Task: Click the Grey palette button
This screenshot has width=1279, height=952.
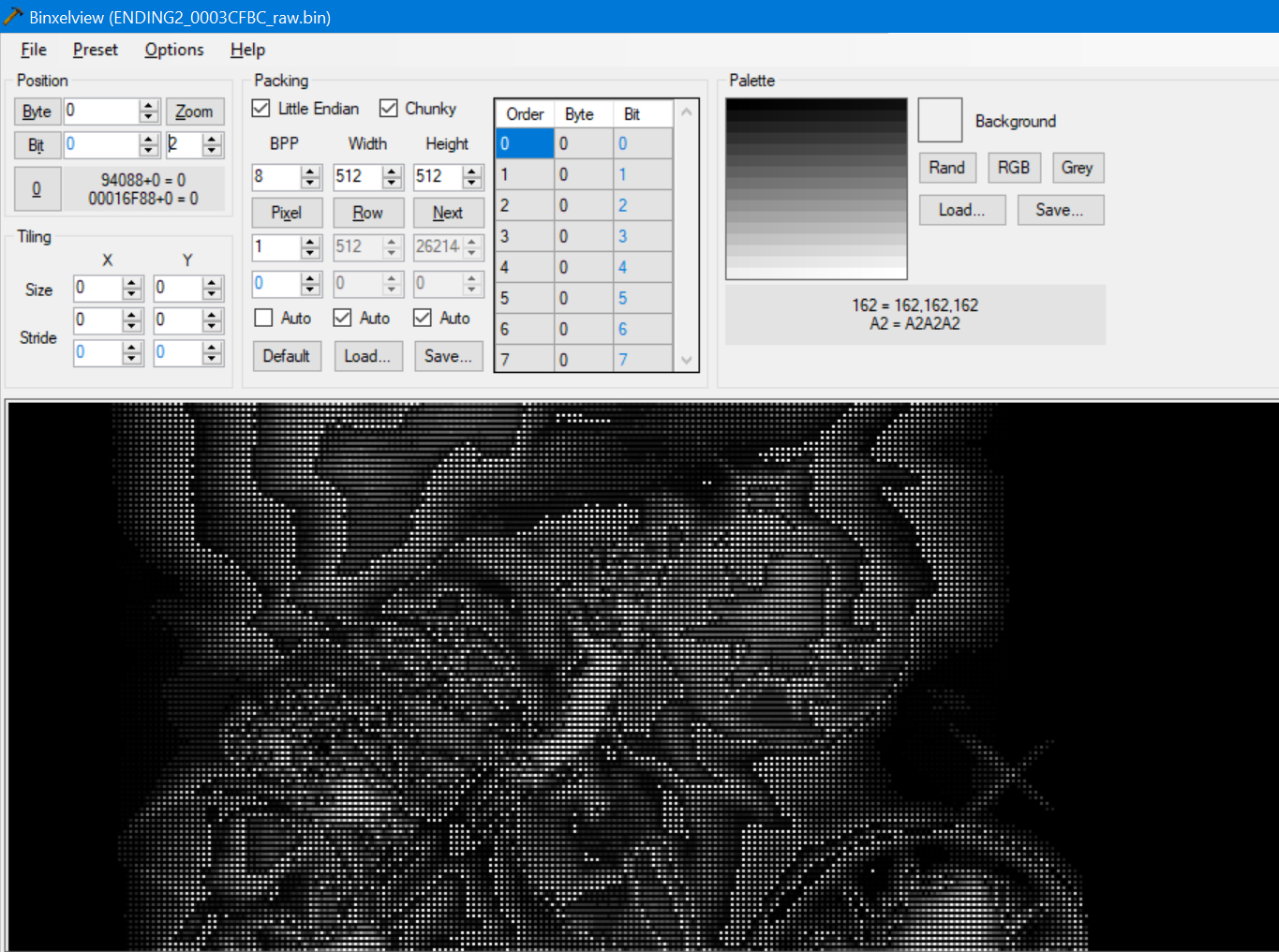Action: (x=1077, y=168)
